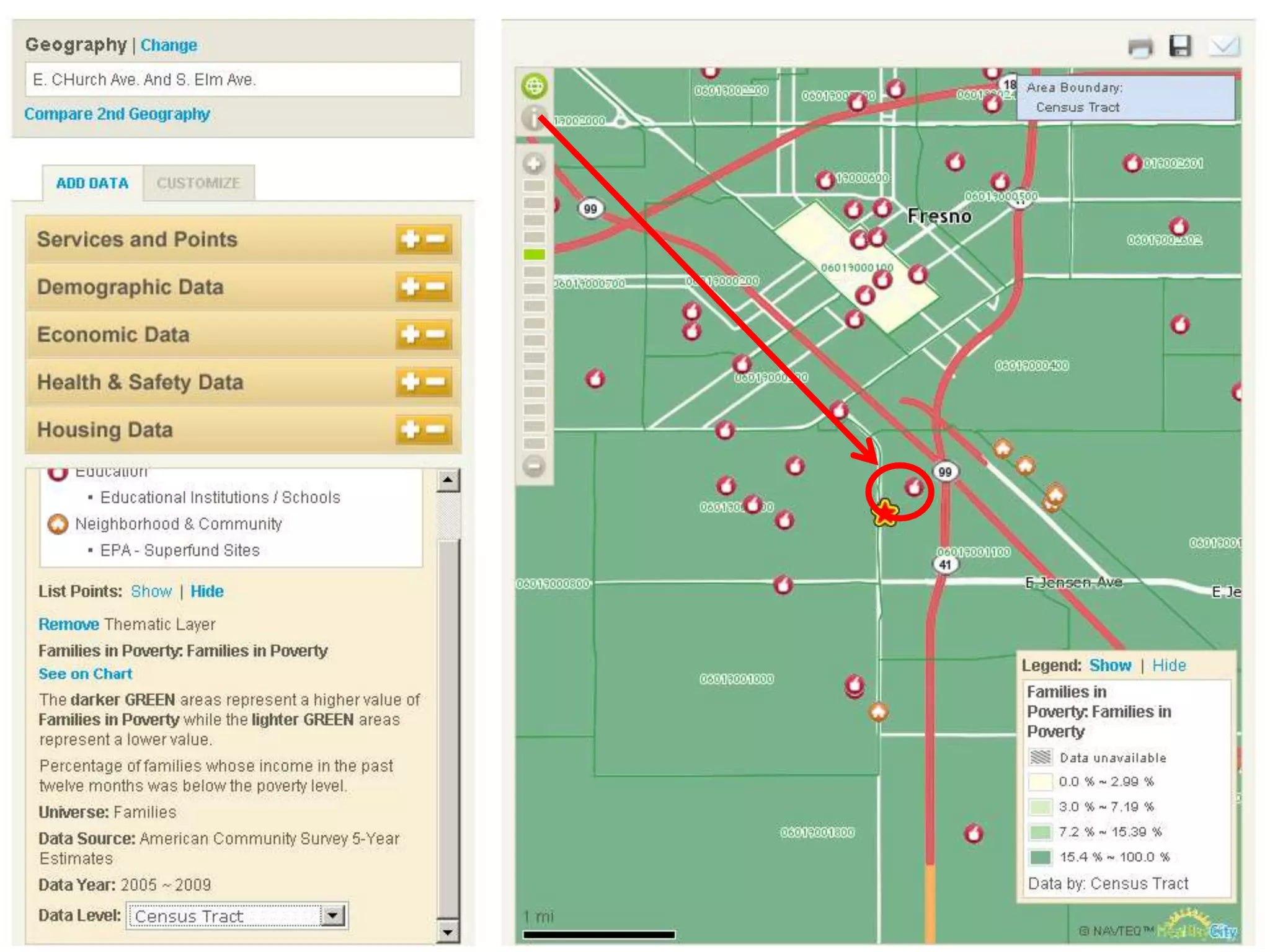Switch to the CUSTOMIZE tab
The height and width of the screenshot is (952, 1270).
click(198, 183)
